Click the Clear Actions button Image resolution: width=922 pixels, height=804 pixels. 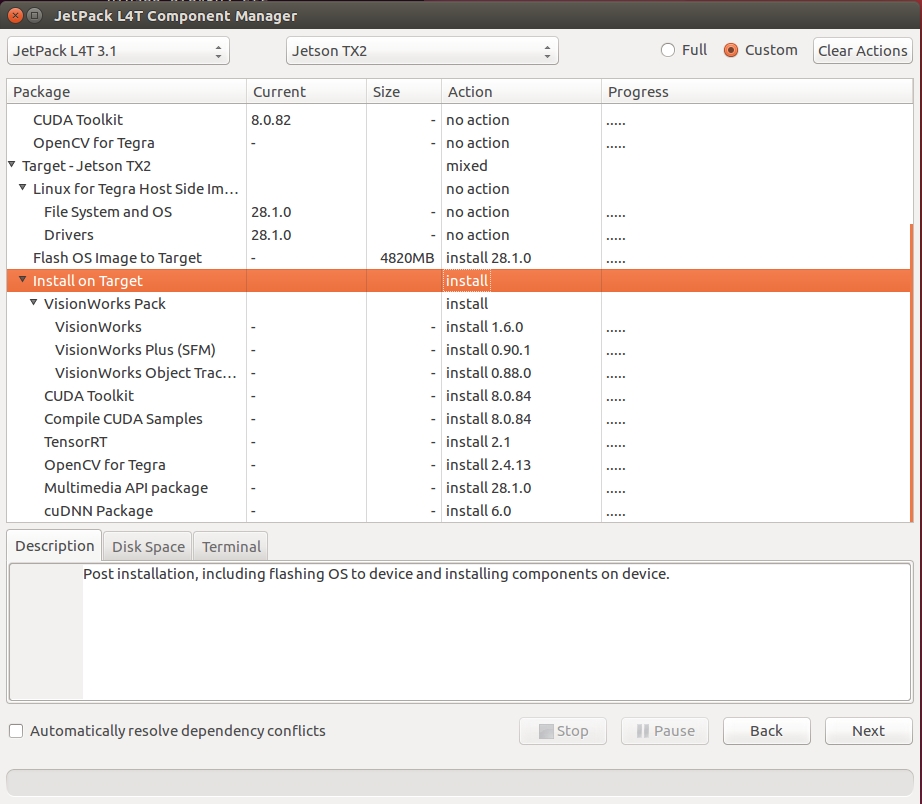click(x=862, y=51)
